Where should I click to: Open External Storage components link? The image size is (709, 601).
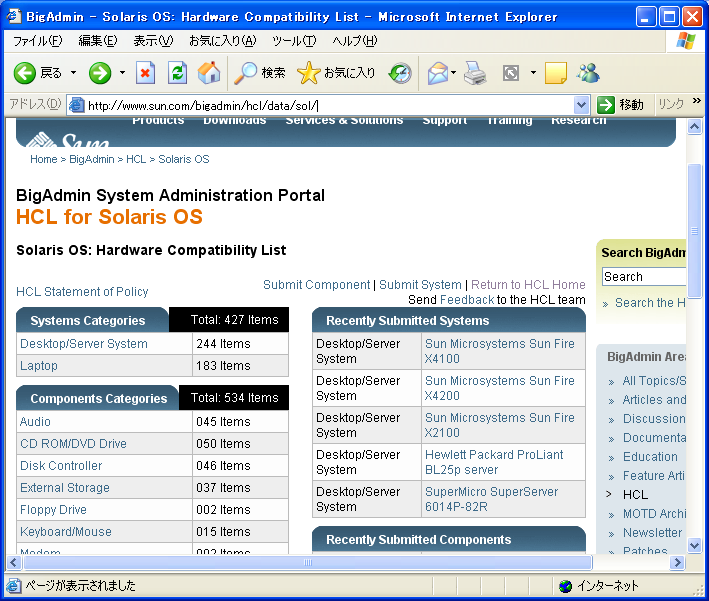(x=65, y=487)
